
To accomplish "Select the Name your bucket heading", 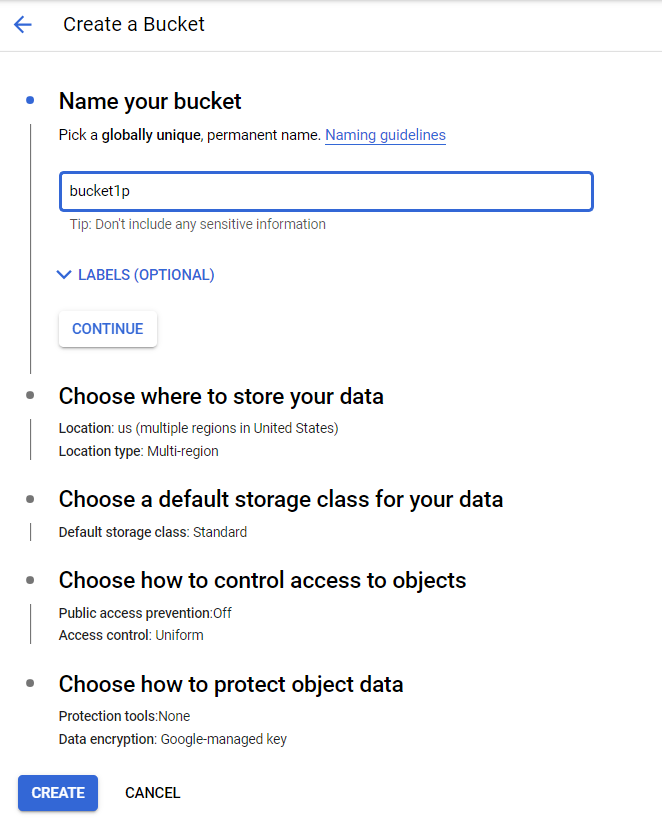I will [150, 101].
